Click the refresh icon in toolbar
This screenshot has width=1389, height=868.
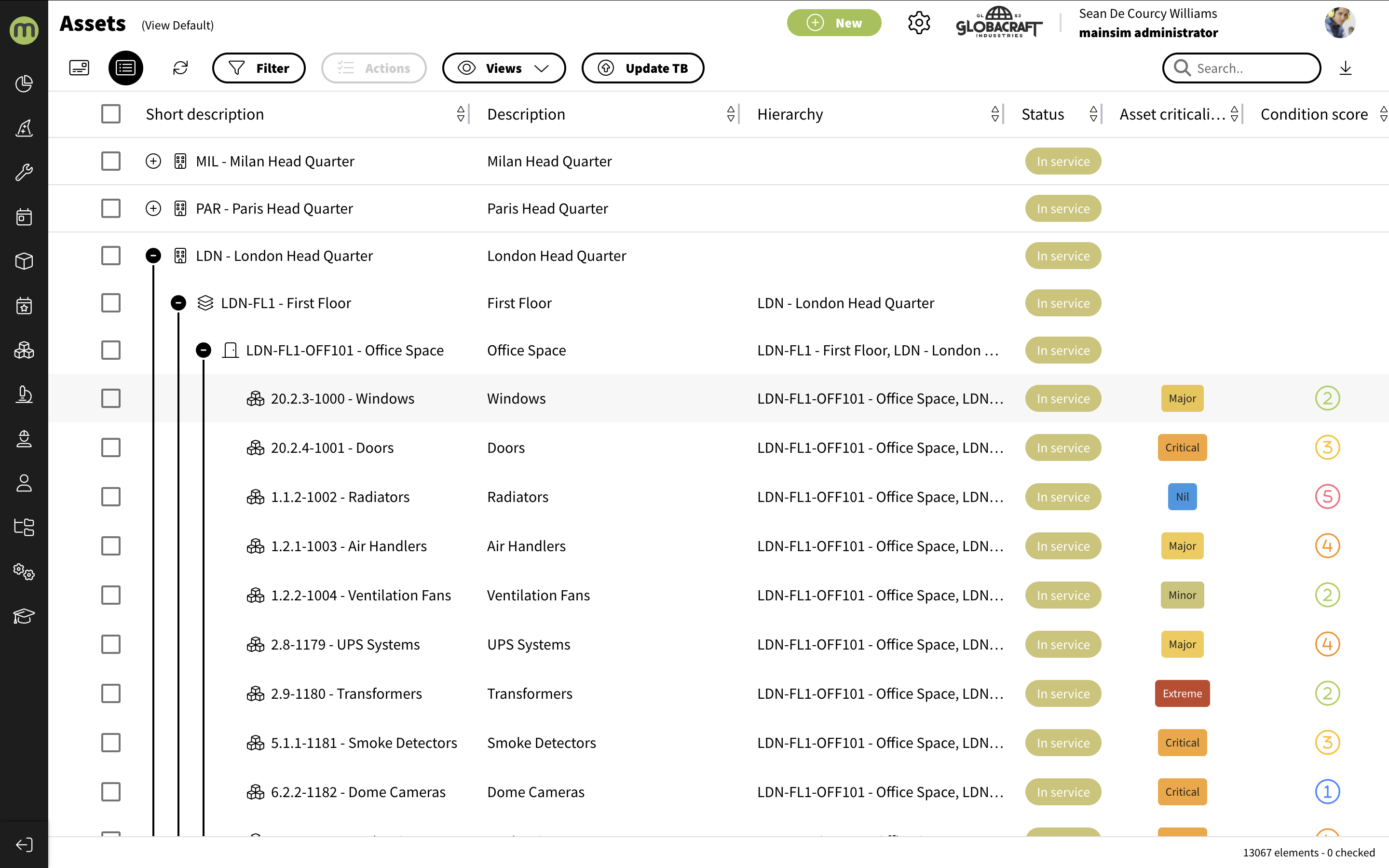click(180, 68)
